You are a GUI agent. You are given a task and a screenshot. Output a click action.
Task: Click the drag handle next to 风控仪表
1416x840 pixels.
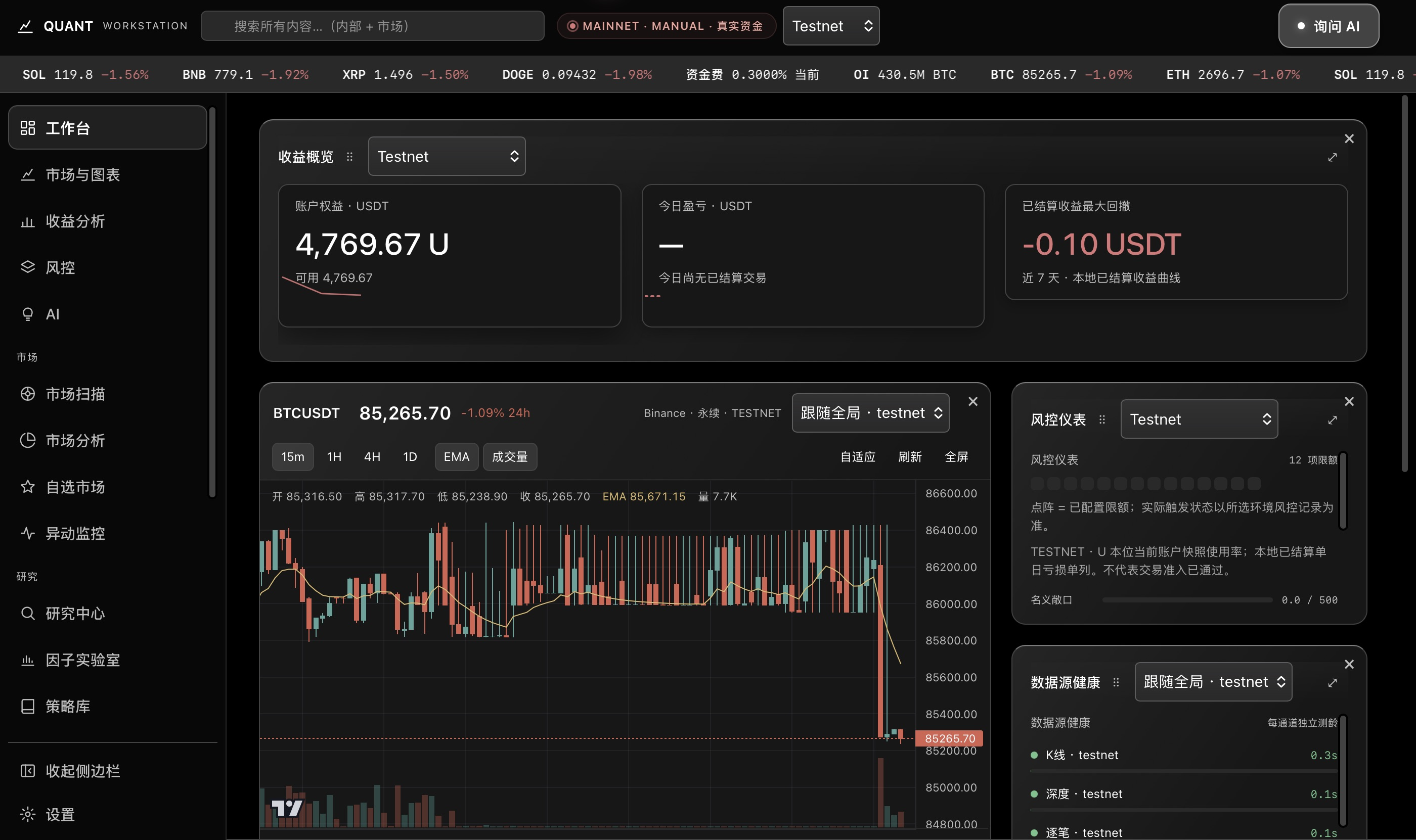tap(1101, 419)
